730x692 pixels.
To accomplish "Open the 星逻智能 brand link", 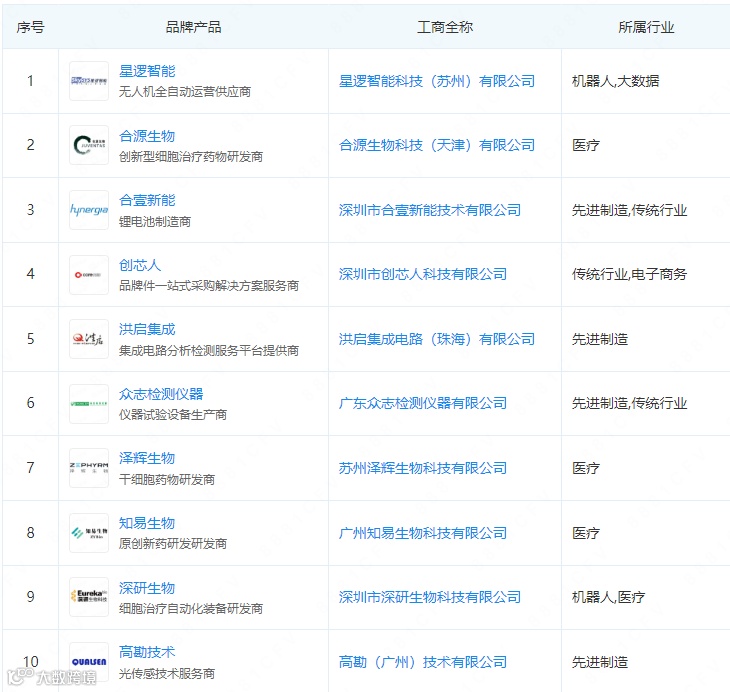I will pos(147,71).
